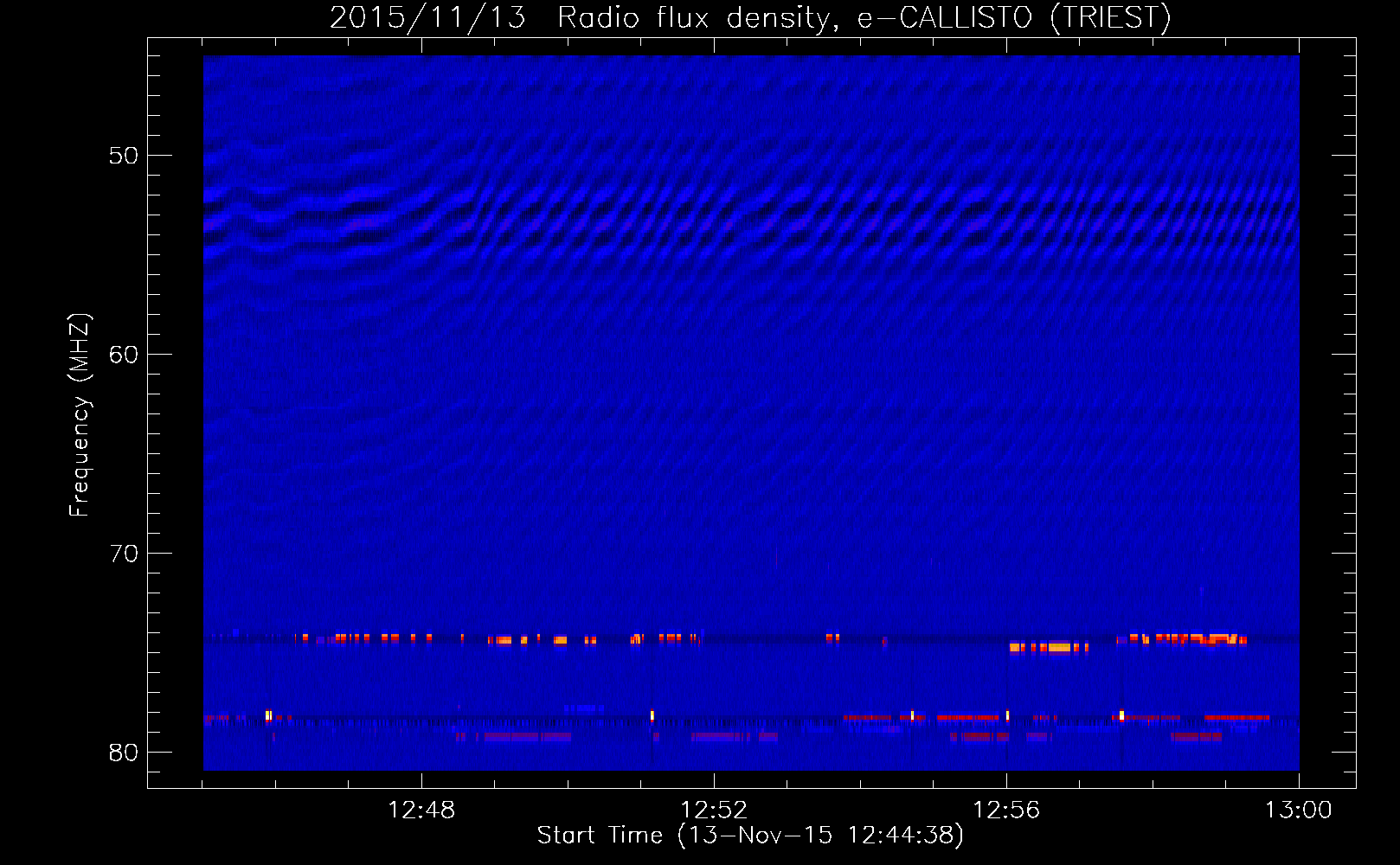Click the 12:52 time tick label

pos(714,811)
